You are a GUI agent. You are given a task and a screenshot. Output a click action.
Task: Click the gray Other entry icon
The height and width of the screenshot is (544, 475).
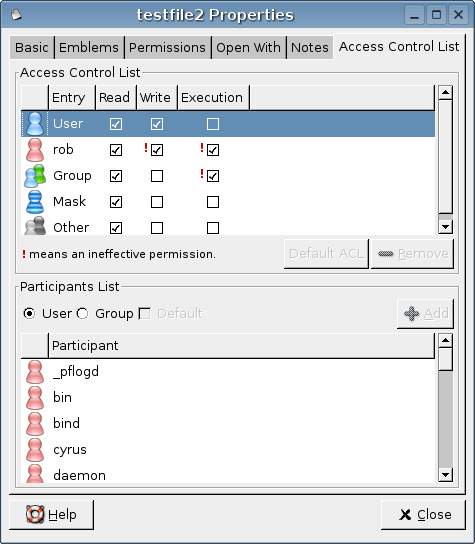pos(35,226)
